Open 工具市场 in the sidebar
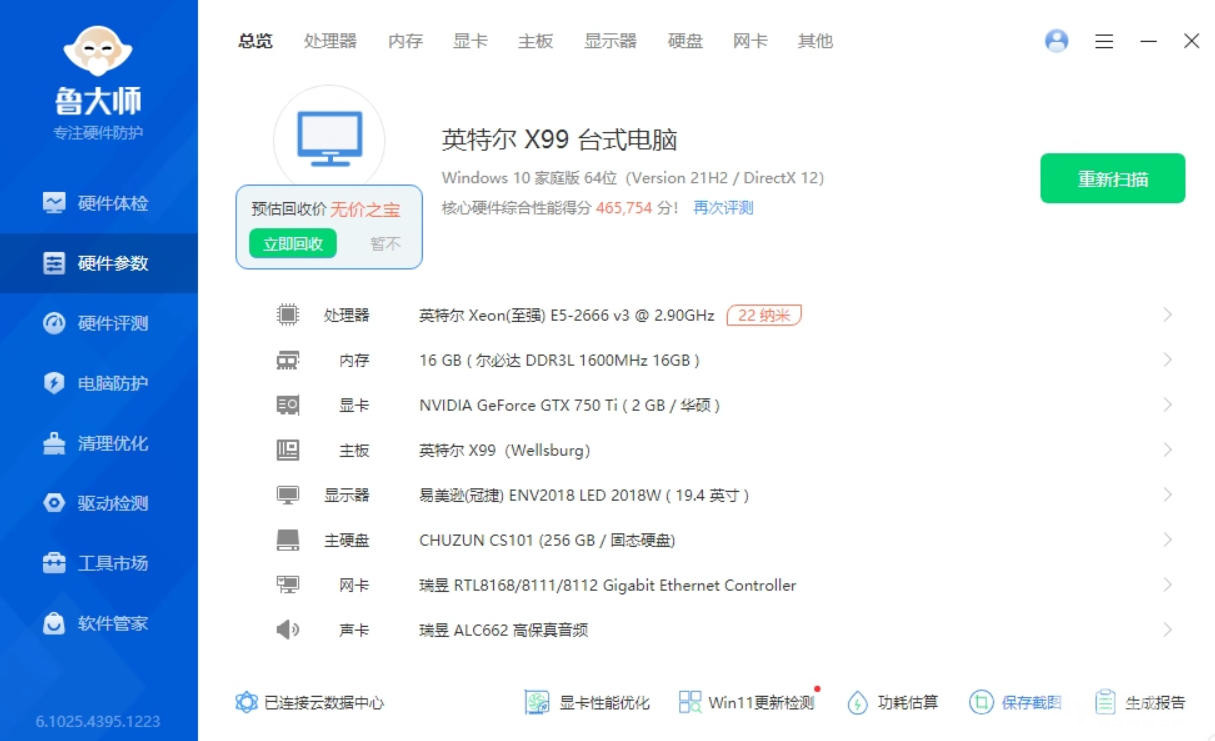Viewport: 1215px width, 741px height. (98, 563)
